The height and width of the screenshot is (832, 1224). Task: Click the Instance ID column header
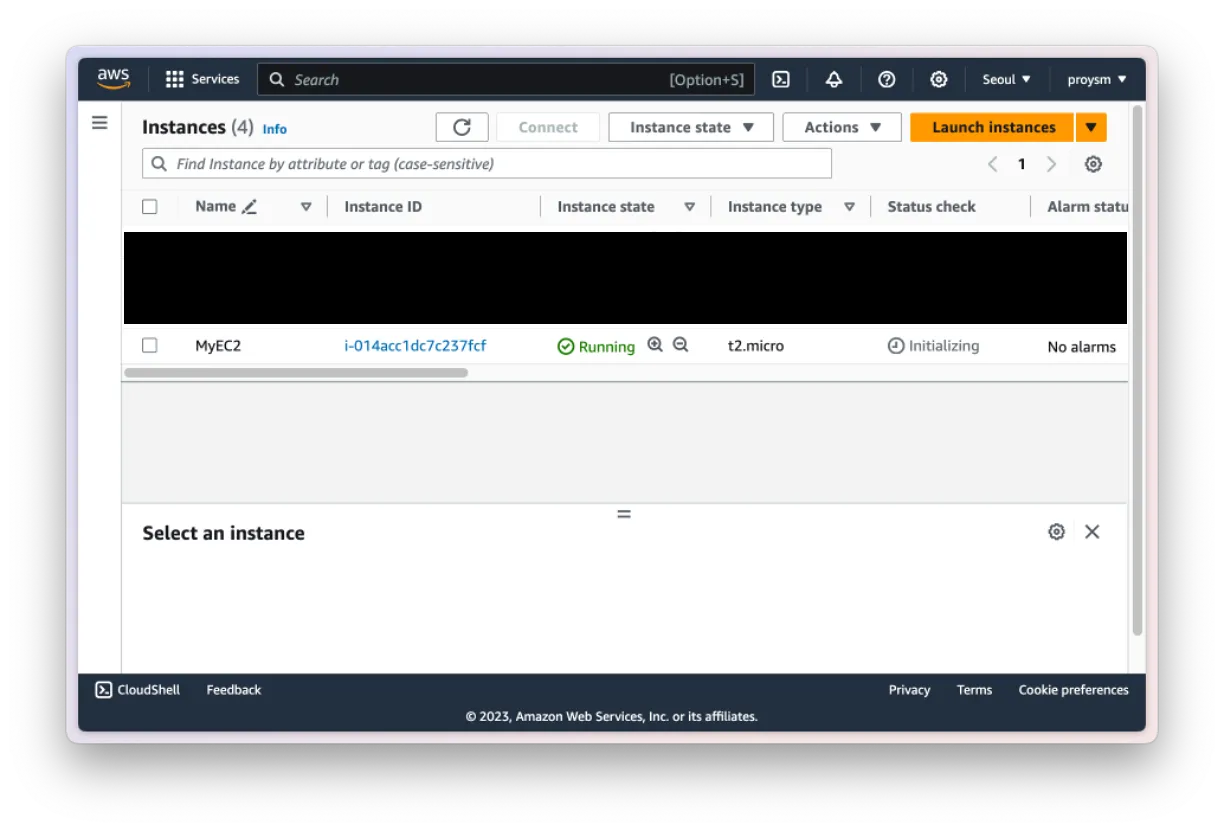pyautogui.click(x=383, y=207)
